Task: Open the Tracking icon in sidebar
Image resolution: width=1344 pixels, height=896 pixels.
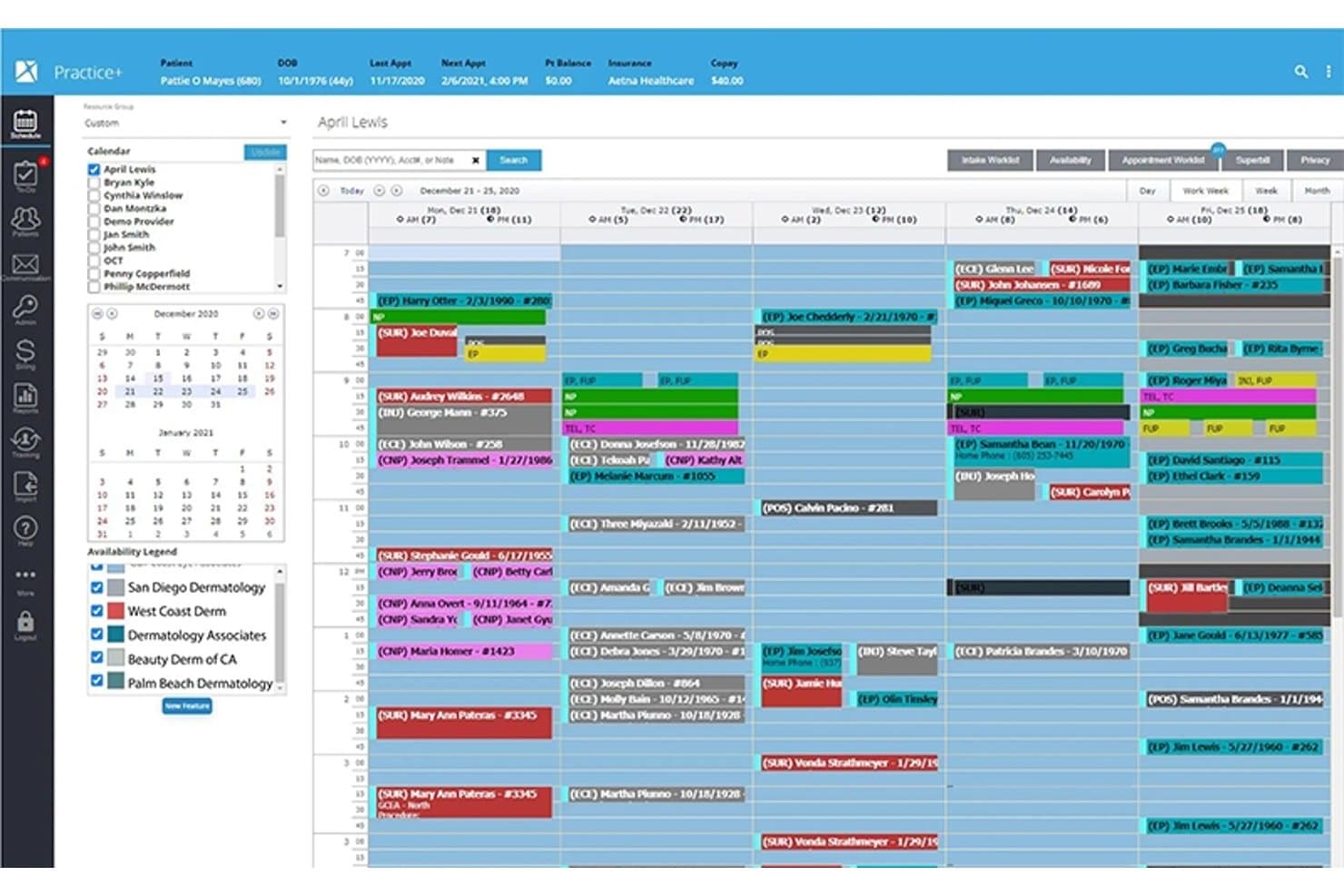Action: click(25, 442)
